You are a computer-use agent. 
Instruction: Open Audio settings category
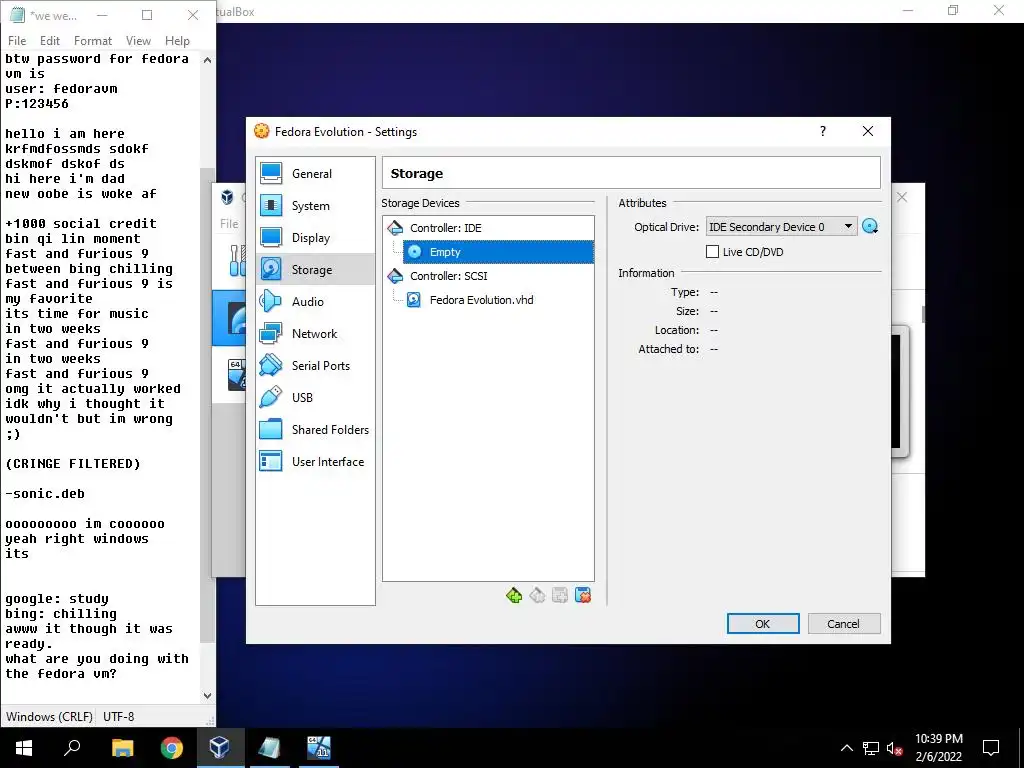point(315,302)
